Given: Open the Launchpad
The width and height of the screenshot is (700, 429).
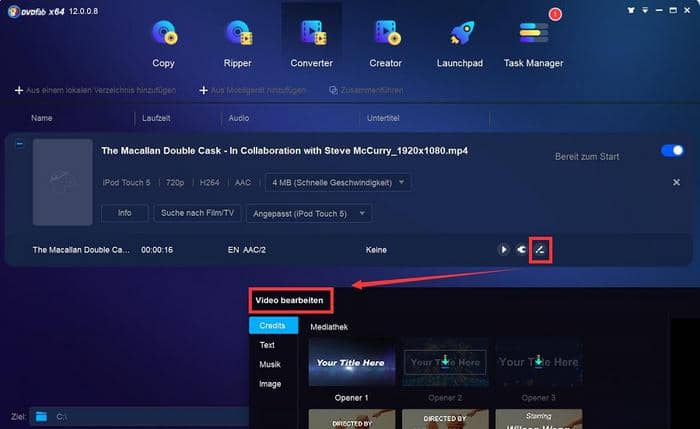Looking at the screenshot, I should pos(460,43).
